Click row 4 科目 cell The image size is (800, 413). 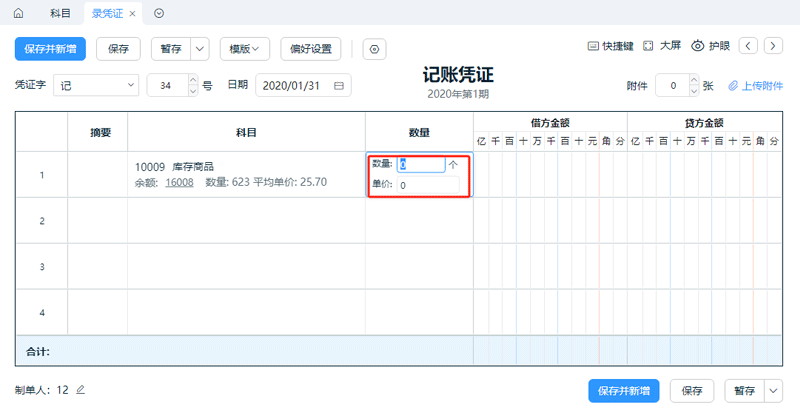coord(246,312)
